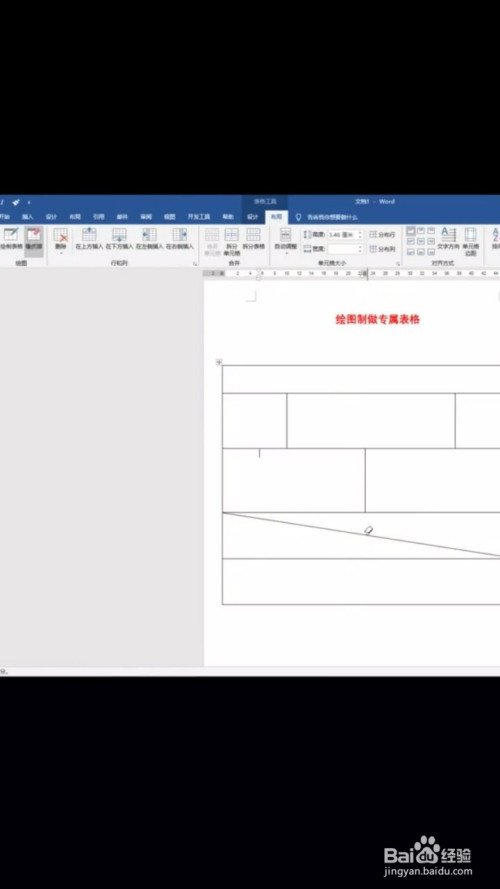Click Distribute Columns (分布列) button
500x889 pixels.
(x=383, y=249)
